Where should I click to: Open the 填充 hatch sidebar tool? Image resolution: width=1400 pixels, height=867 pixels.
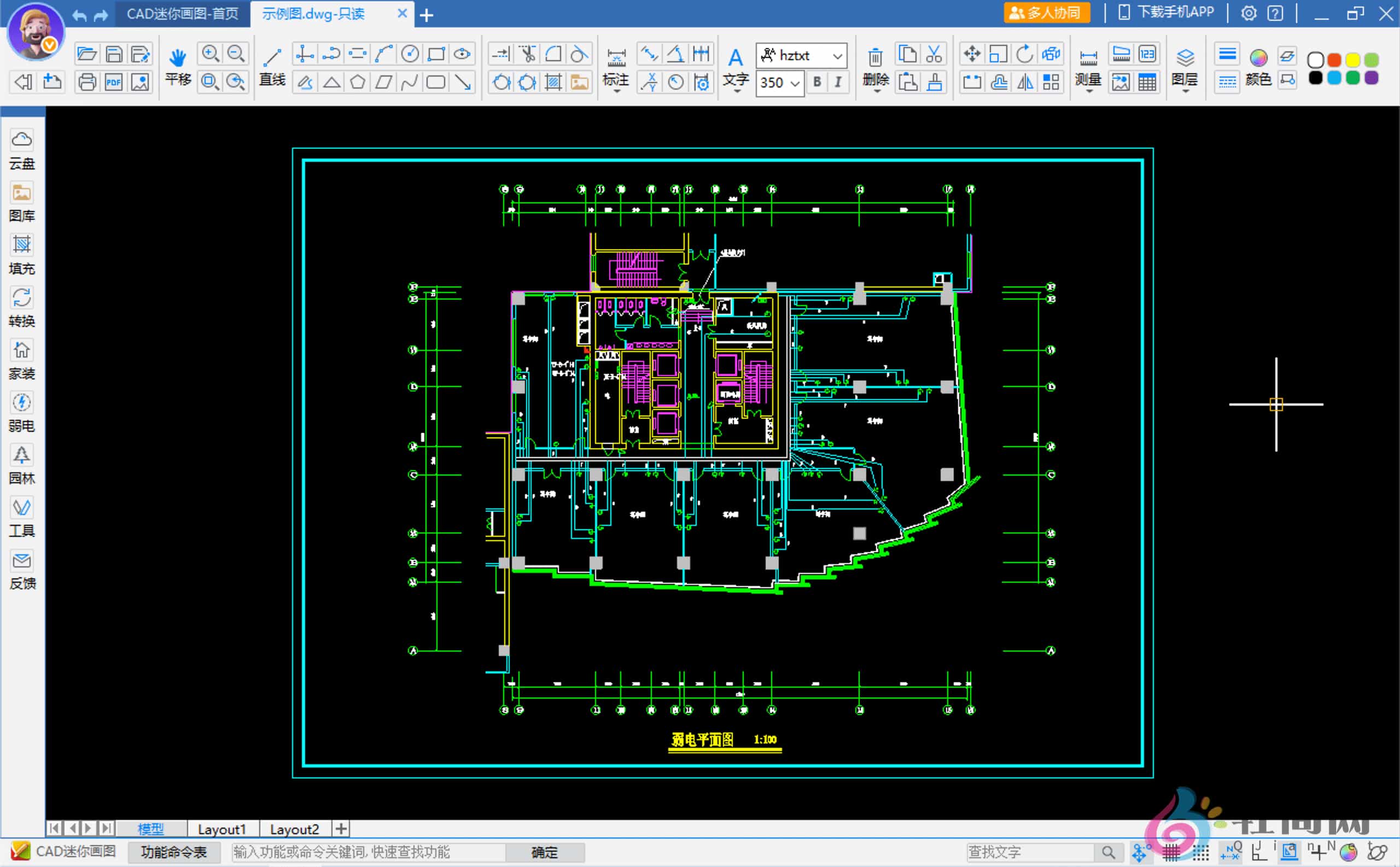click(x=22, y=245)
